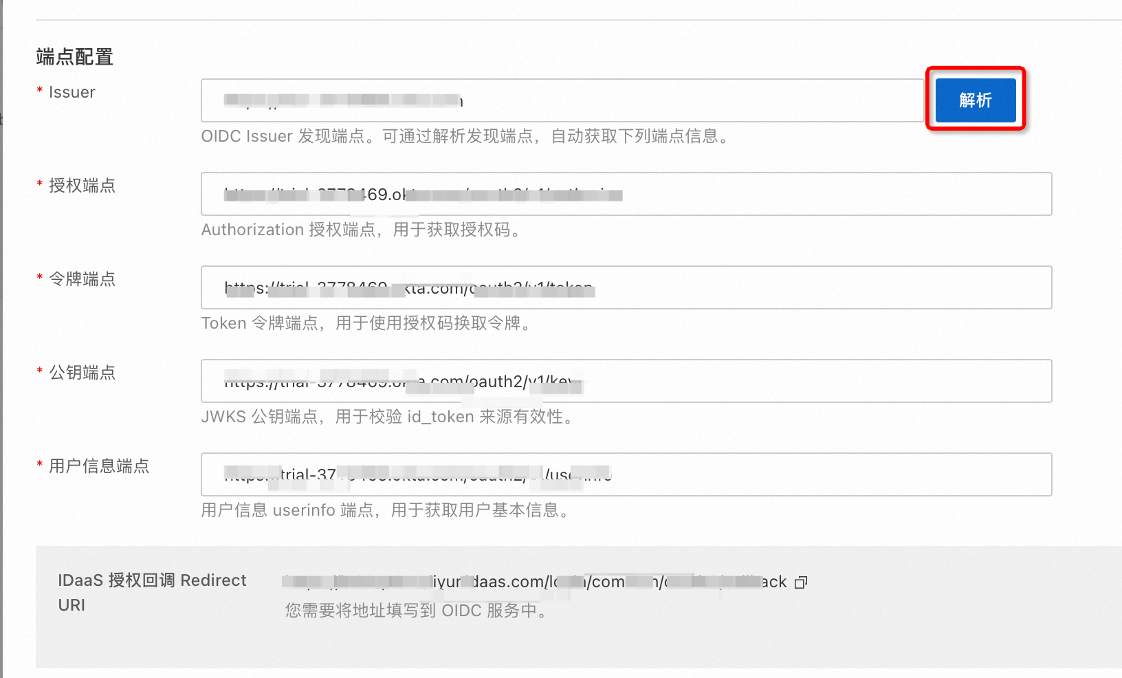Click into the 授权端点 input field
This screenshot has height=678, width=1122.
point(626,194)
